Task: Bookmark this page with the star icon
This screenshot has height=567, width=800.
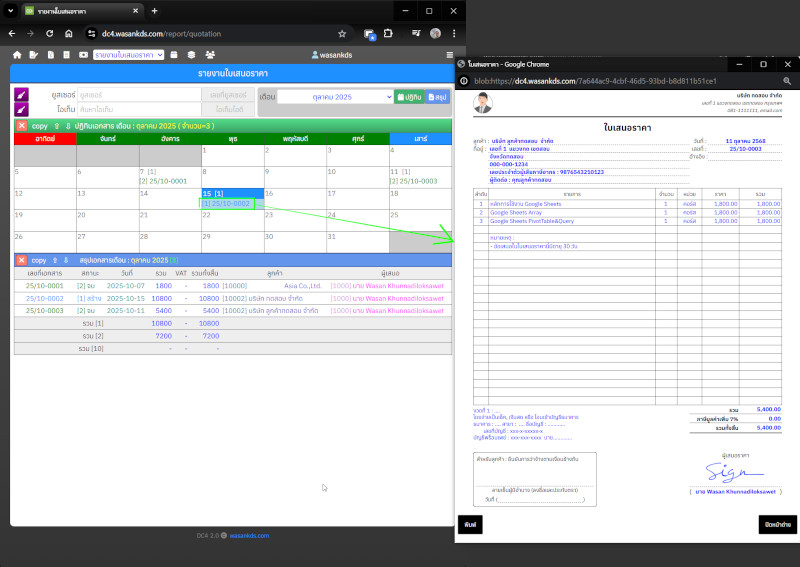Action: (x=342, y=33)
